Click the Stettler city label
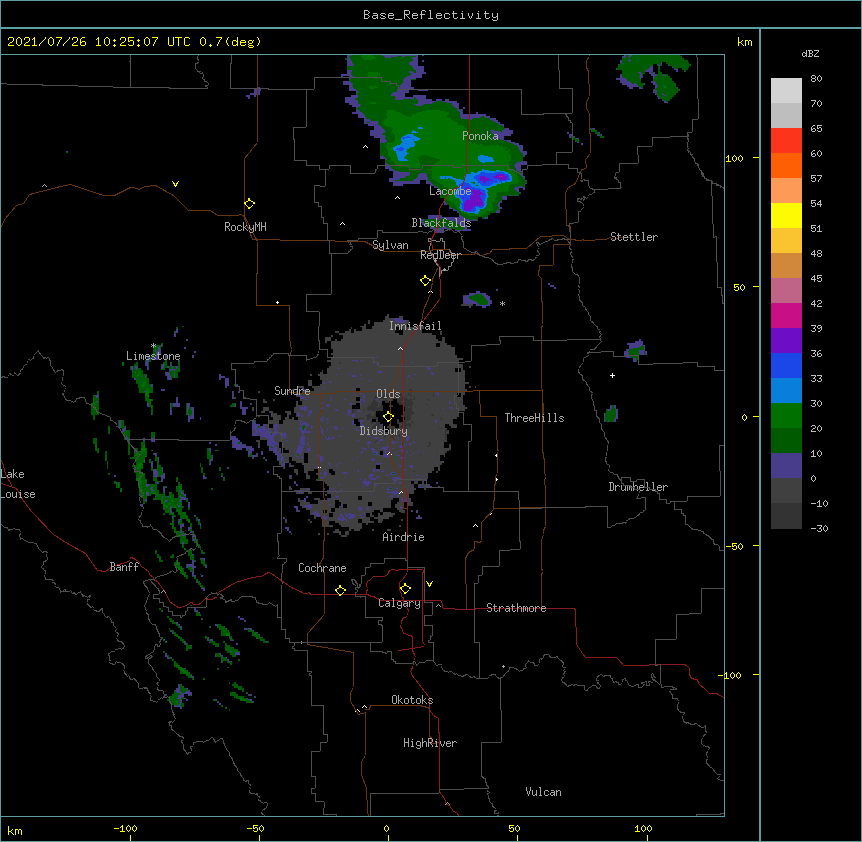This screenshot has height=842, width=862. click(x=634, y=237)
